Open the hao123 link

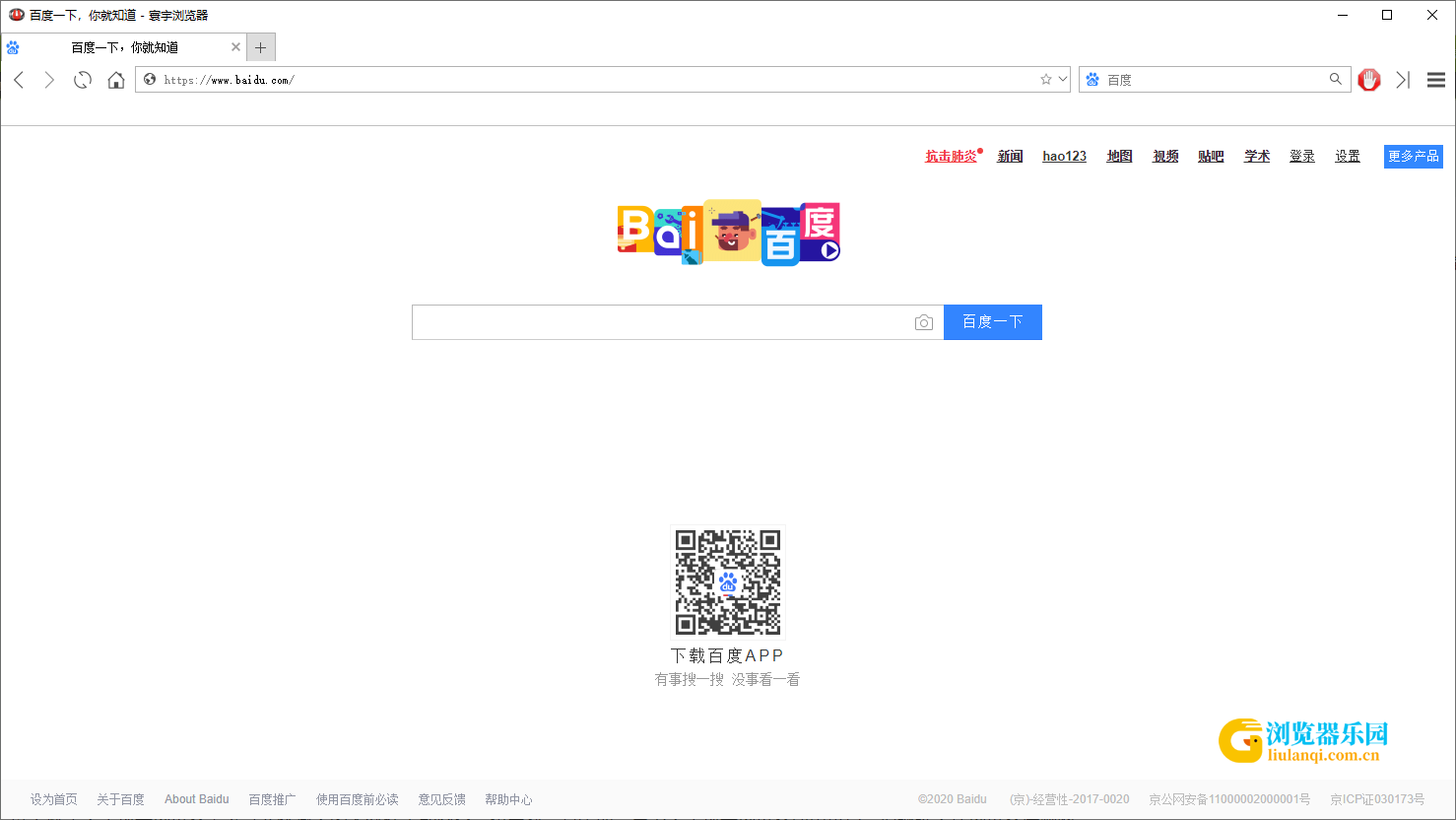1065,156
